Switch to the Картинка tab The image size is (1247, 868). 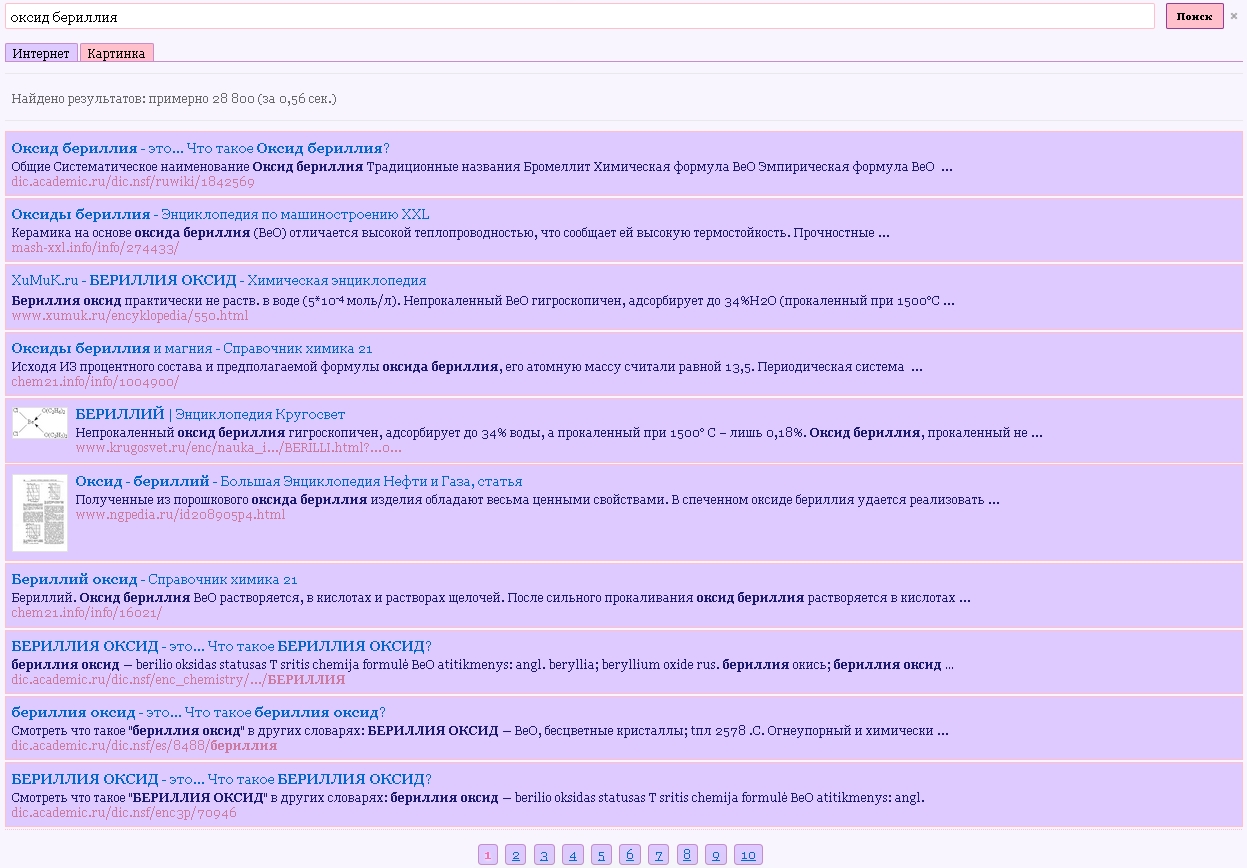116,53
